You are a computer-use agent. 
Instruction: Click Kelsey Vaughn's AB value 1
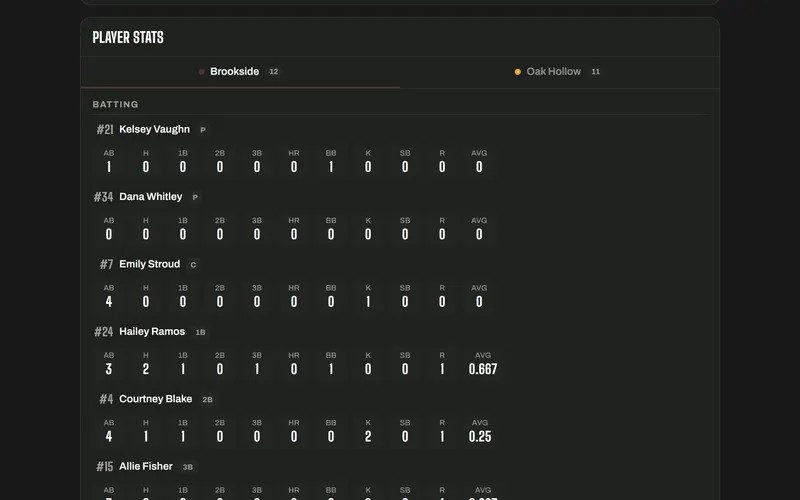coord(109,167)
